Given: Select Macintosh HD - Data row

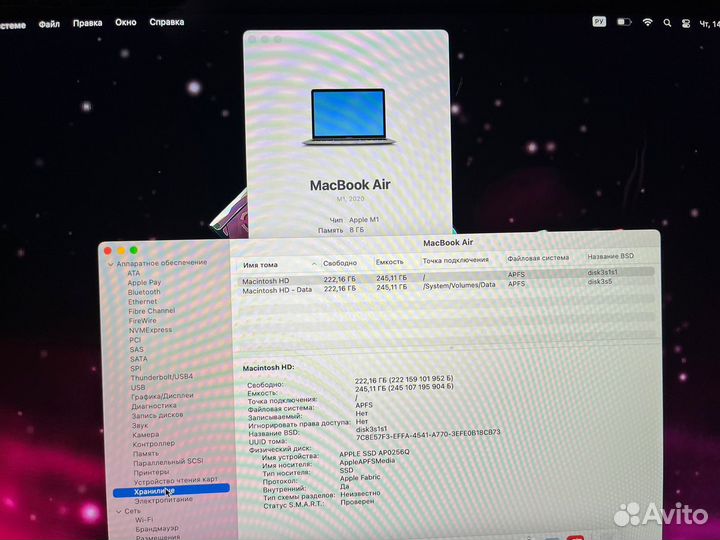Looking at the screenshot, I should click(445, 287).
